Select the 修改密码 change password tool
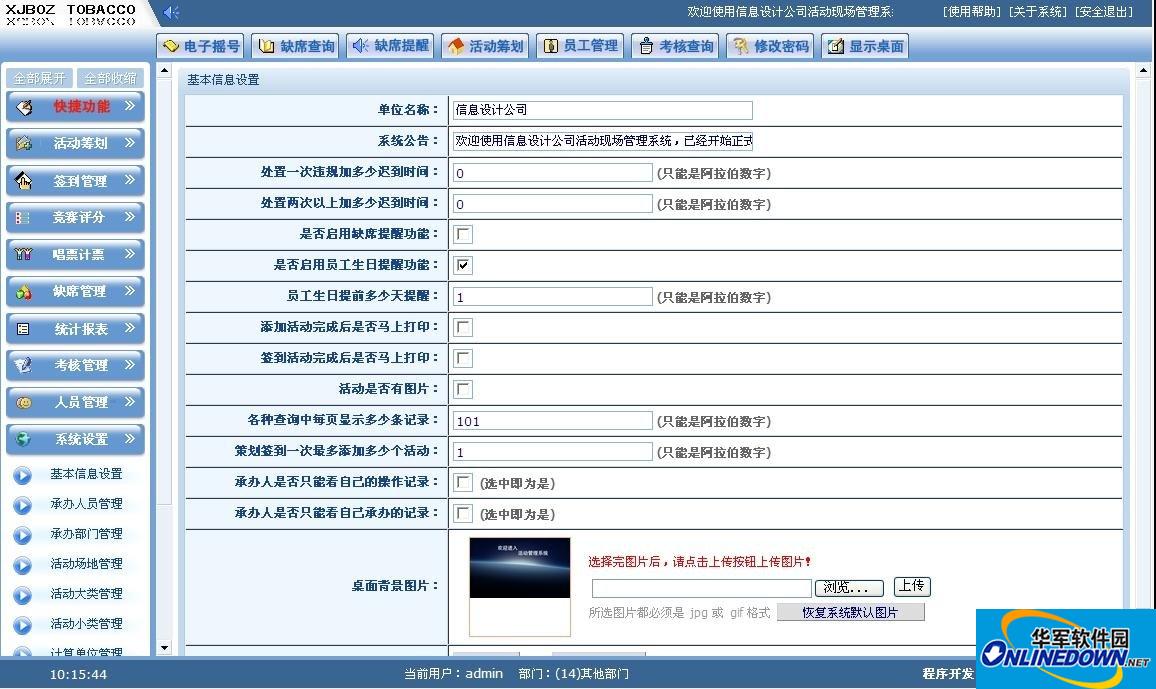This screenshot has height=689, width=1156. (770, 45)
